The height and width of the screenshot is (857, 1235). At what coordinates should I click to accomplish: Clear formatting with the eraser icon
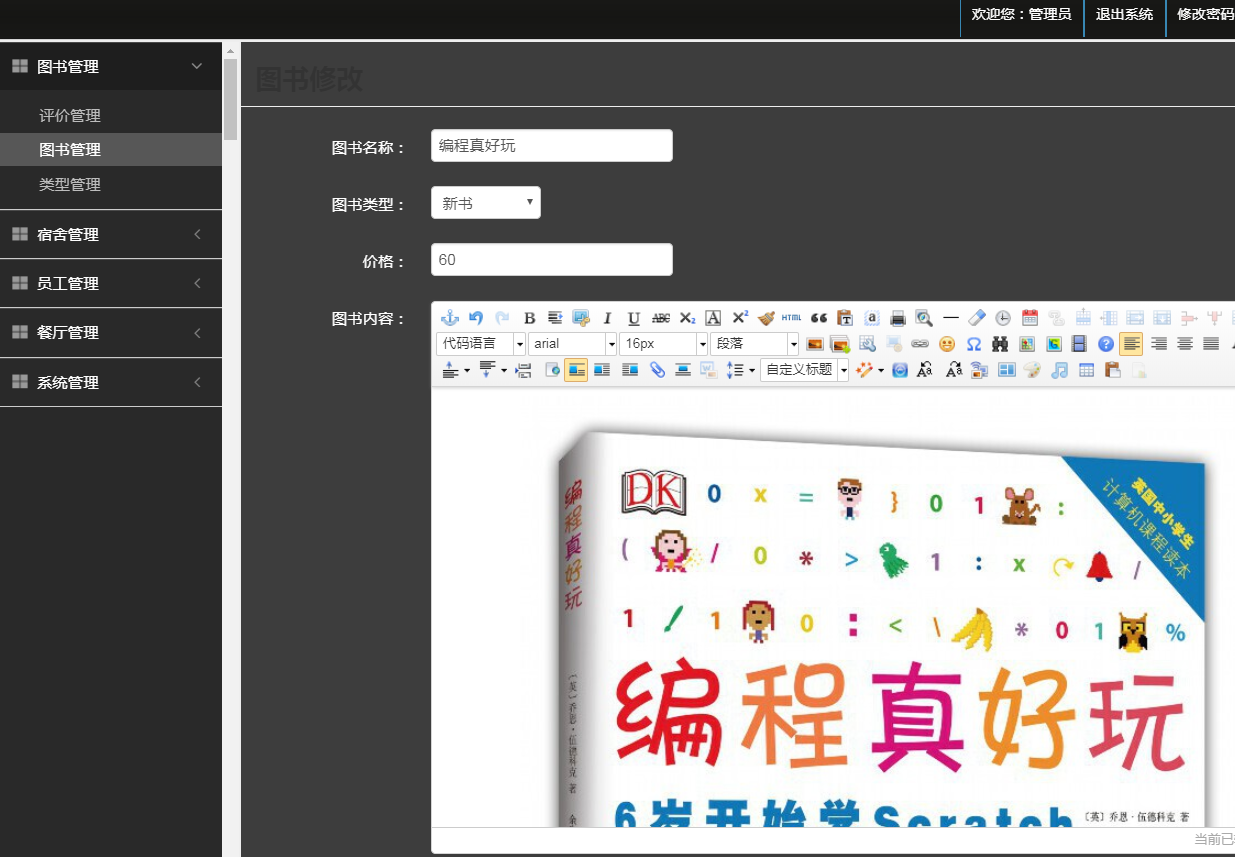(x=977, y=318)
